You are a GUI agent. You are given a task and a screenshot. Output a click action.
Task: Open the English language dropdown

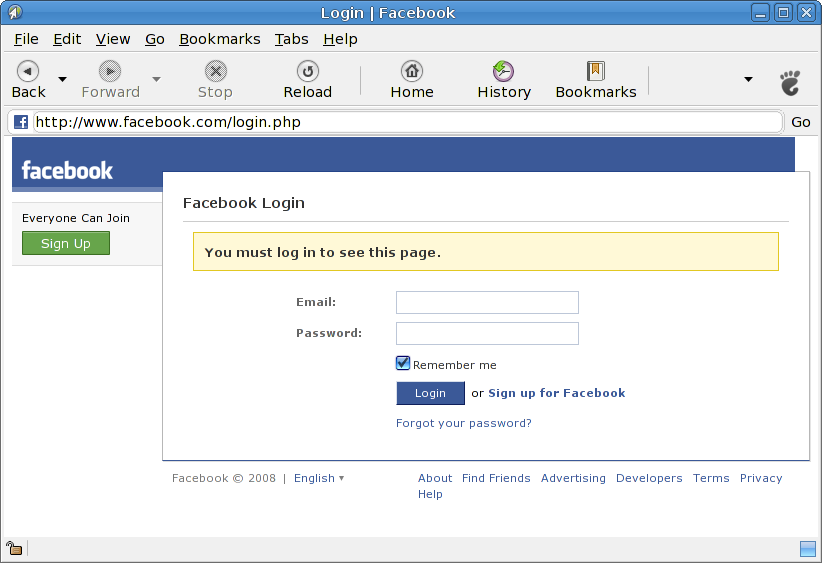(319, 478)
